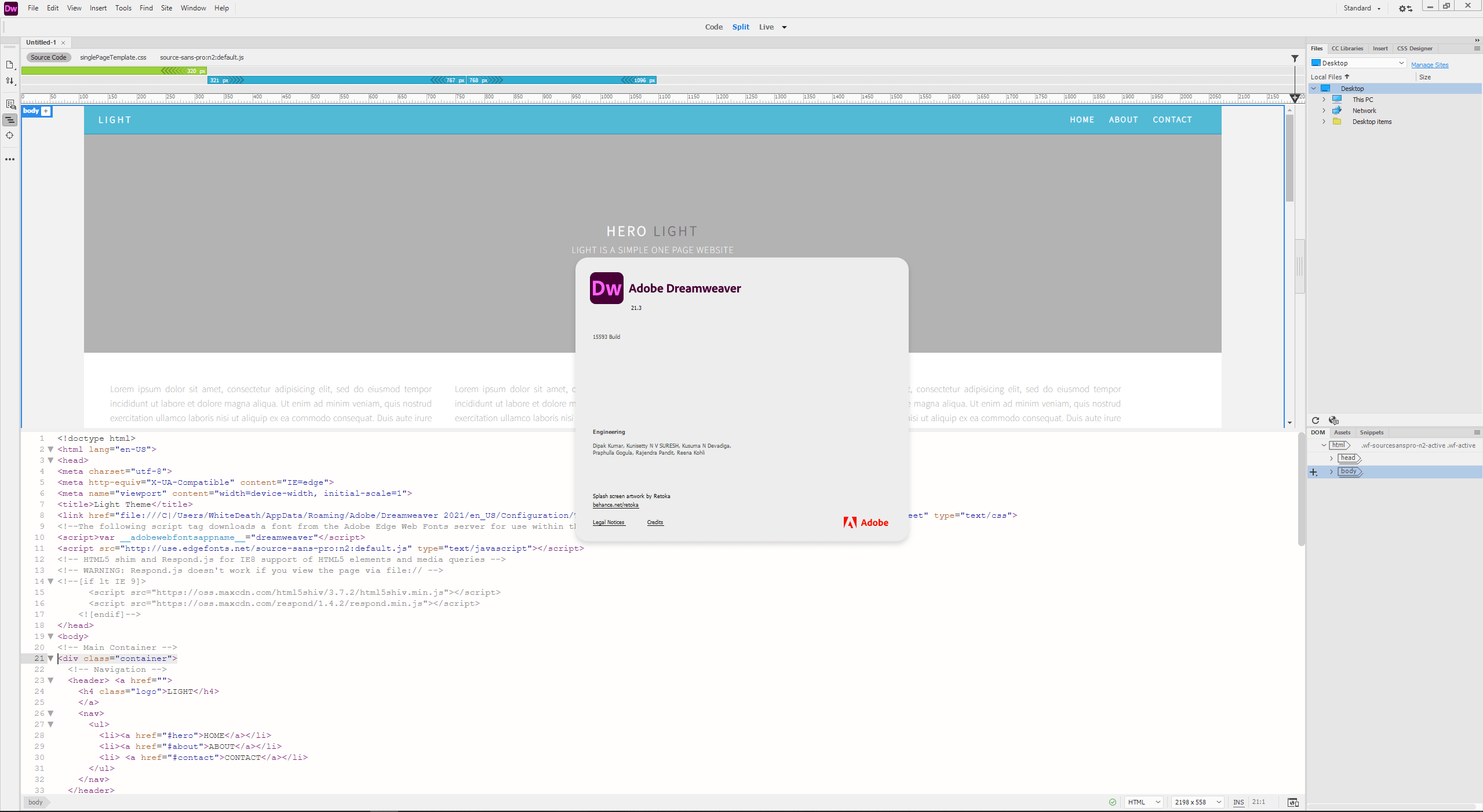Open Live View Options icon in left toolbar

coord(10,104)
